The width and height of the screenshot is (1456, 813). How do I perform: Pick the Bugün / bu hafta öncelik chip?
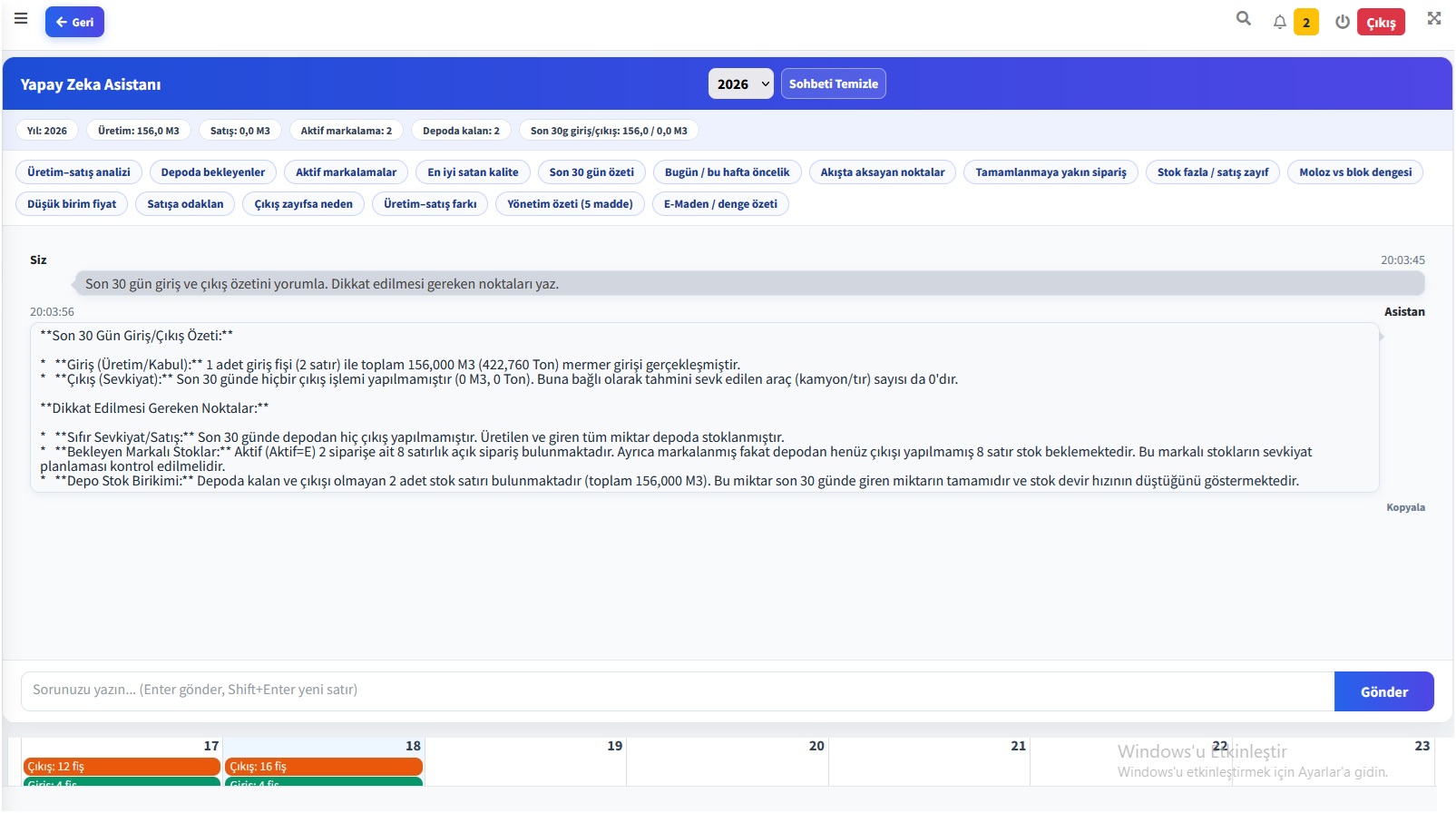click(x=728, y=172)
